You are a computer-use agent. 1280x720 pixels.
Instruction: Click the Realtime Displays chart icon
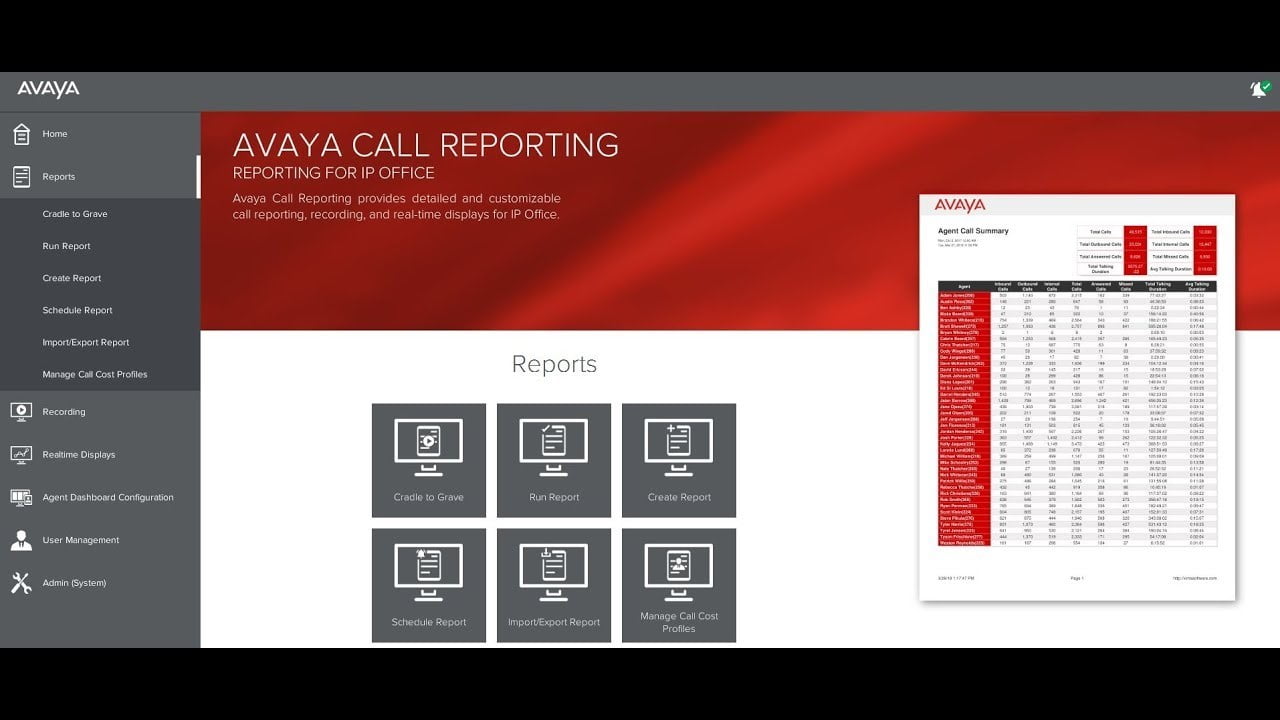pyautogui.click(x=21, y=455)
